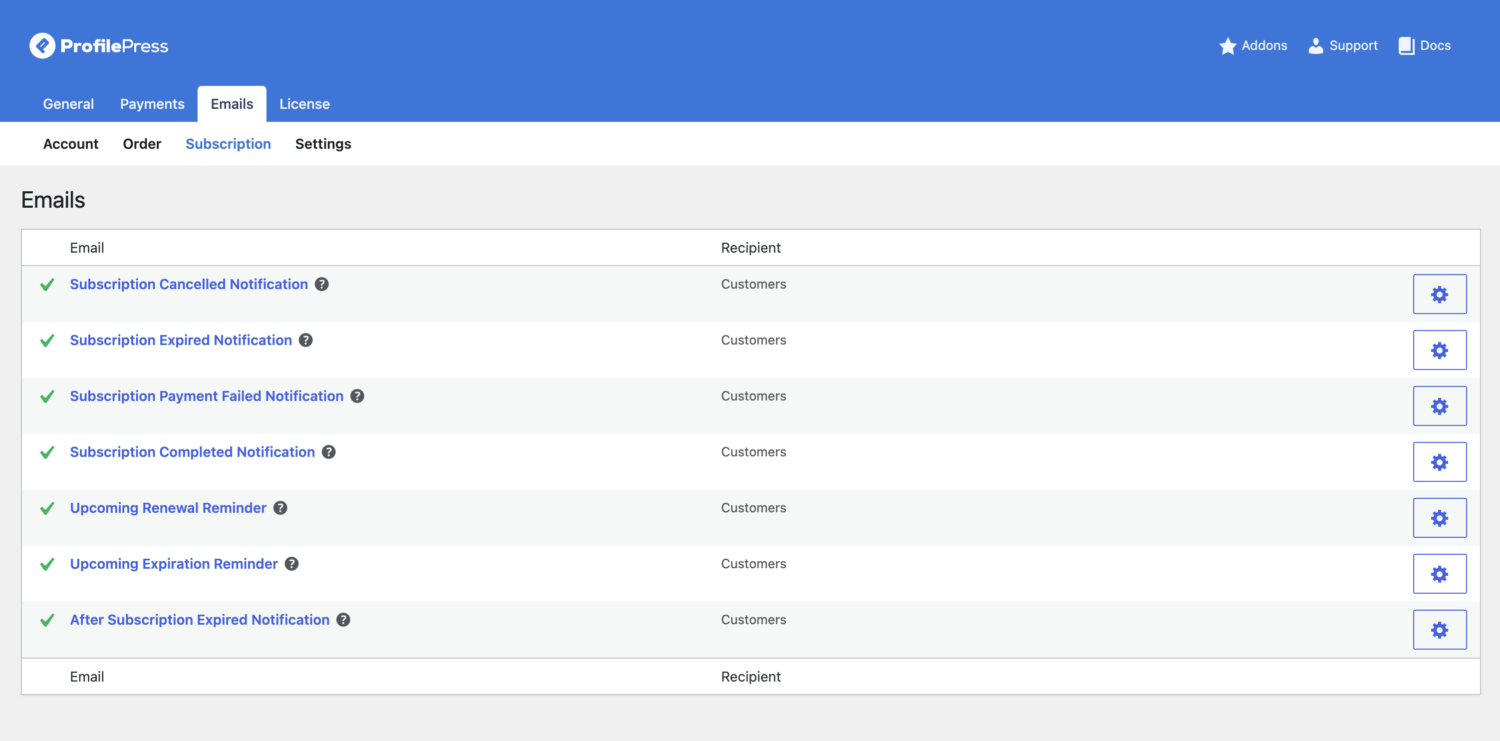Open the Account email sub-tab
1500x741 pixels.
pyautogui.click(x=71, y=144)
